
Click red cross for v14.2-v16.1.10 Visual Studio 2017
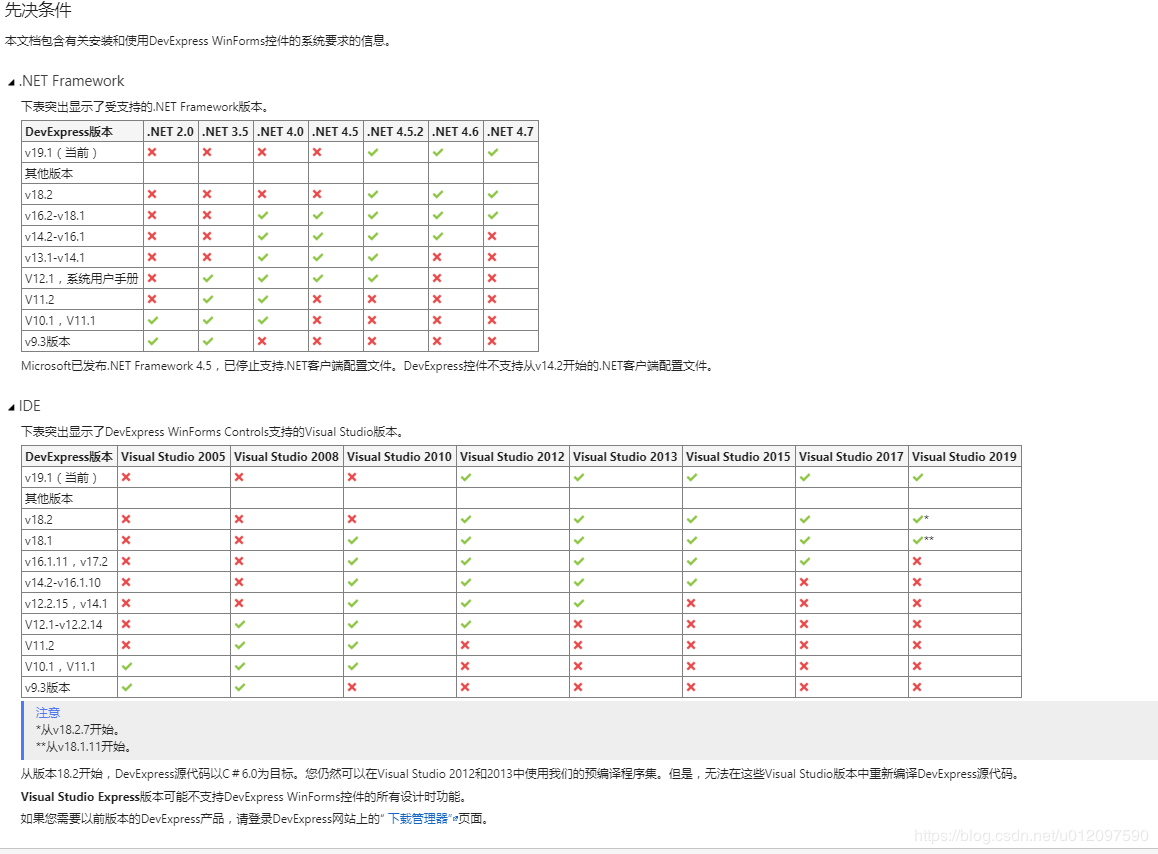click(x=804, y=582)
